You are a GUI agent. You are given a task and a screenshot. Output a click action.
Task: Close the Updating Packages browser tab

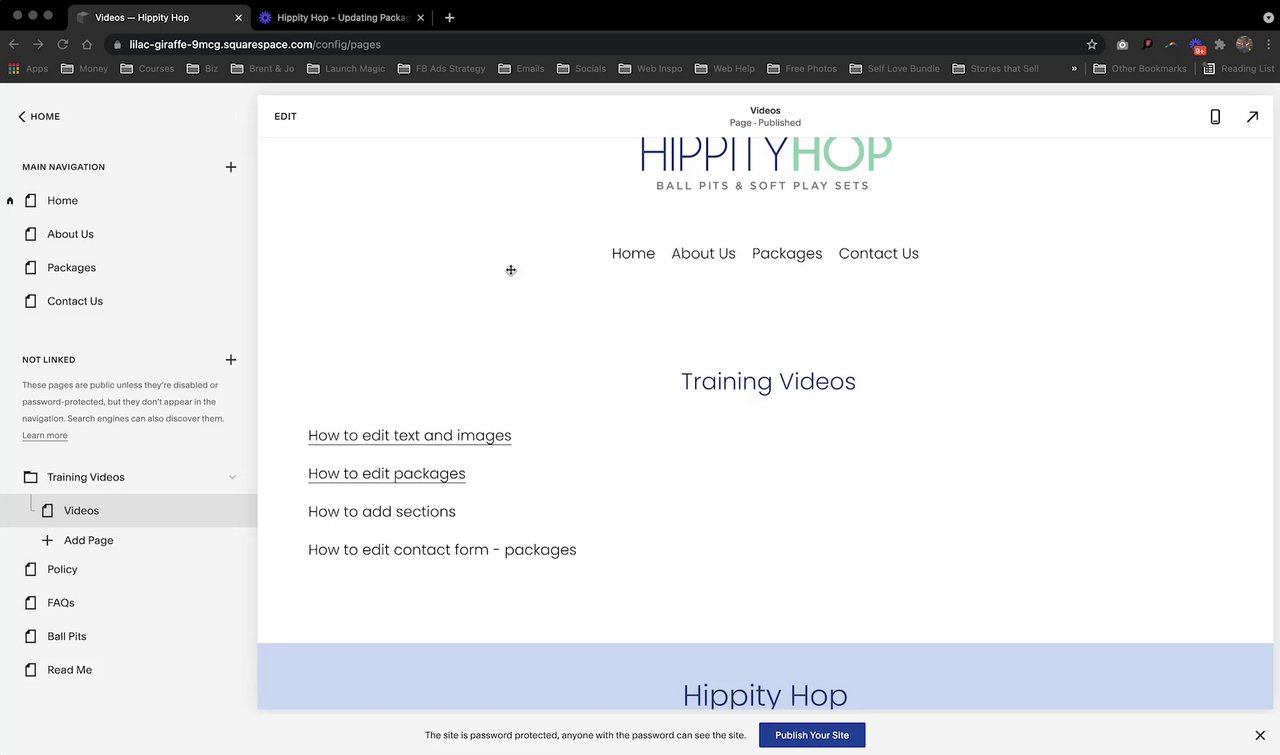point(421,17)
